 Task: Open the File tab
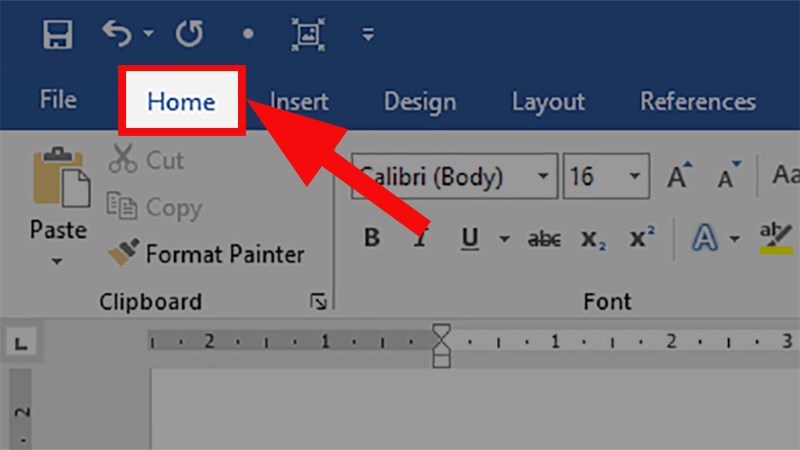(58, 101)
